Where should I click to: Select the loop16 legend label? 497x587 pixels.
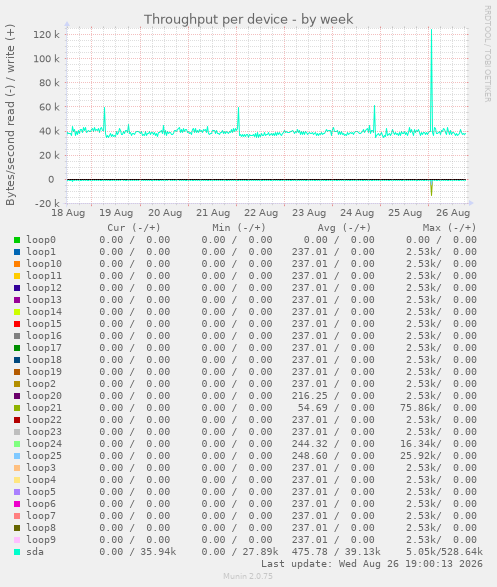point(44,336)
